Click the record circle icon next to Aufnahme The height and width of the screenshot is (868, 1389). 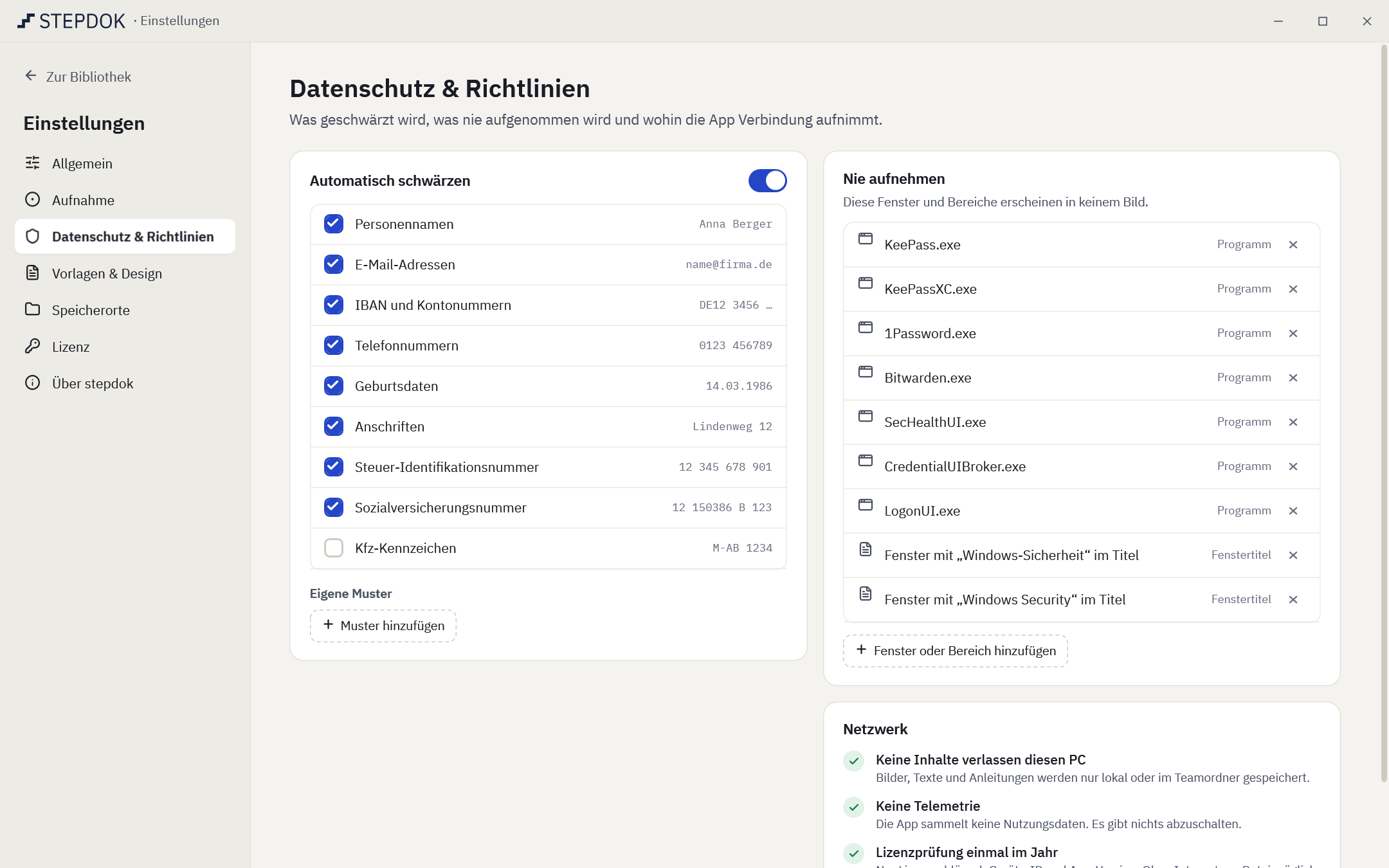point(32,200)
